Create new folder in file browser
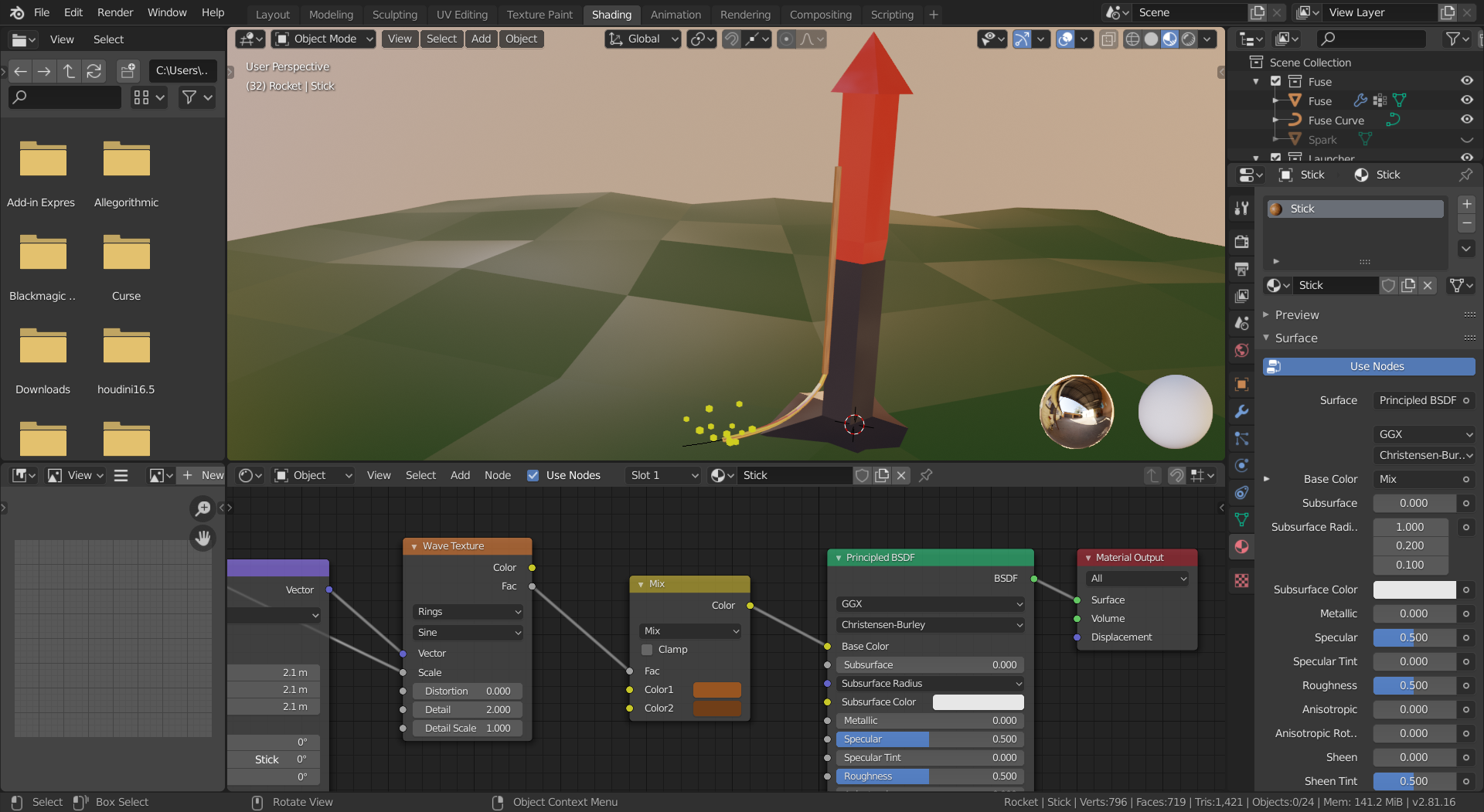Image resolution: width=1484 pixels, height=812 pixels. pos(128,71)
